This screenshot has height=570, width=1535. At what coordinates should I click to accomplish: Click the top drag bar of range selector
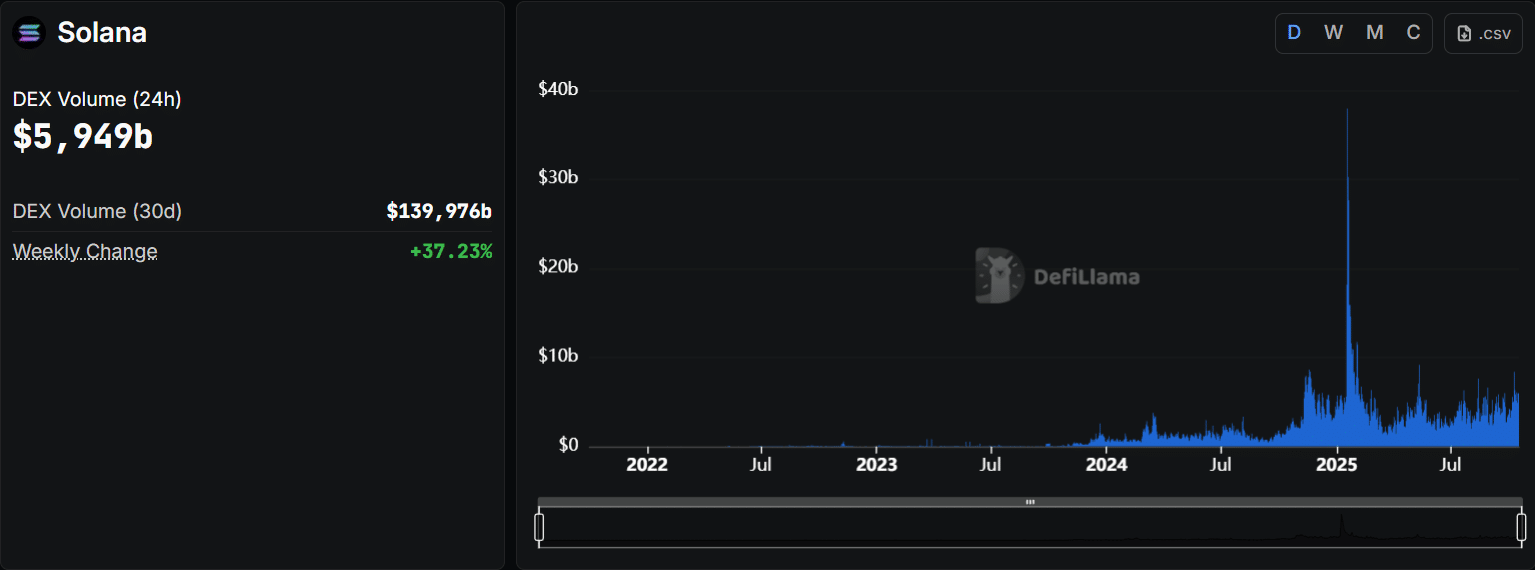pyautogui.click(x=1030, y=502)
